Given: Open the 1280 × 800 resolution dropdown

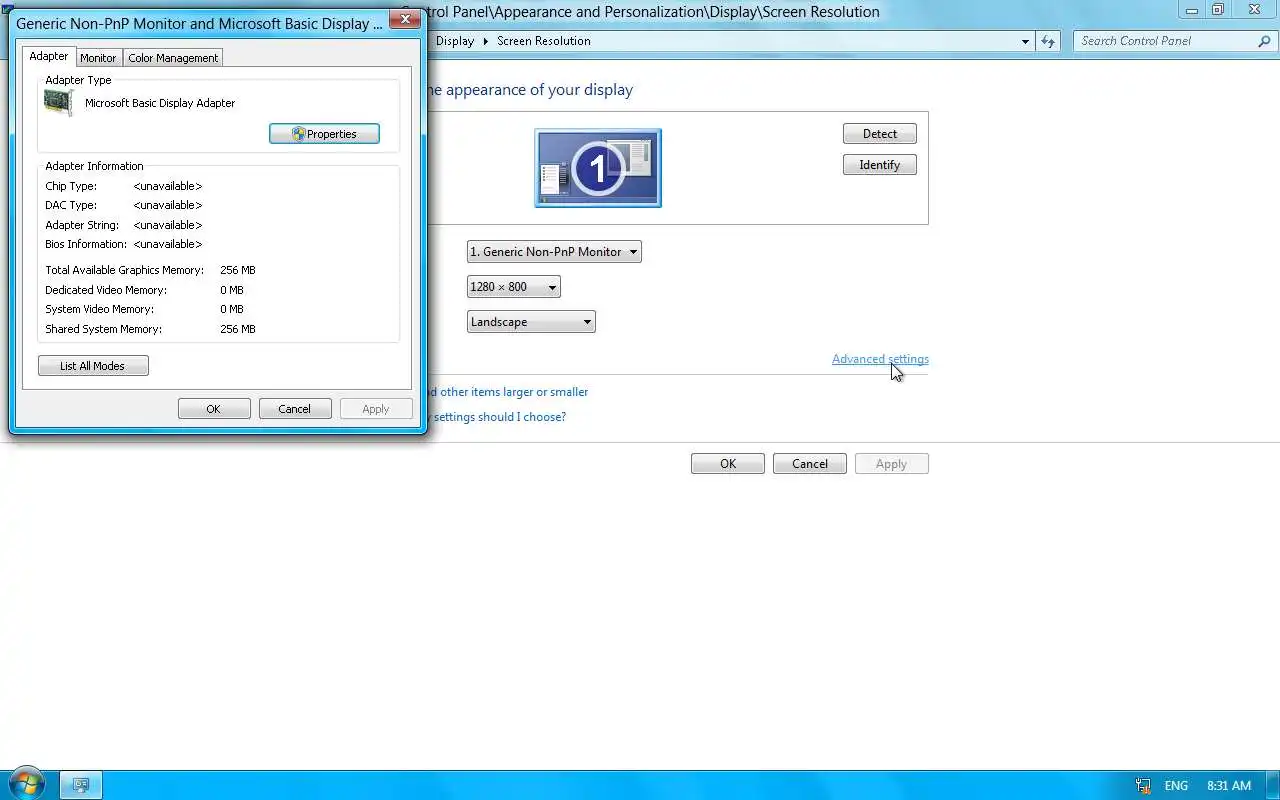Looking at the screenshot, I should tap(514, 287).
